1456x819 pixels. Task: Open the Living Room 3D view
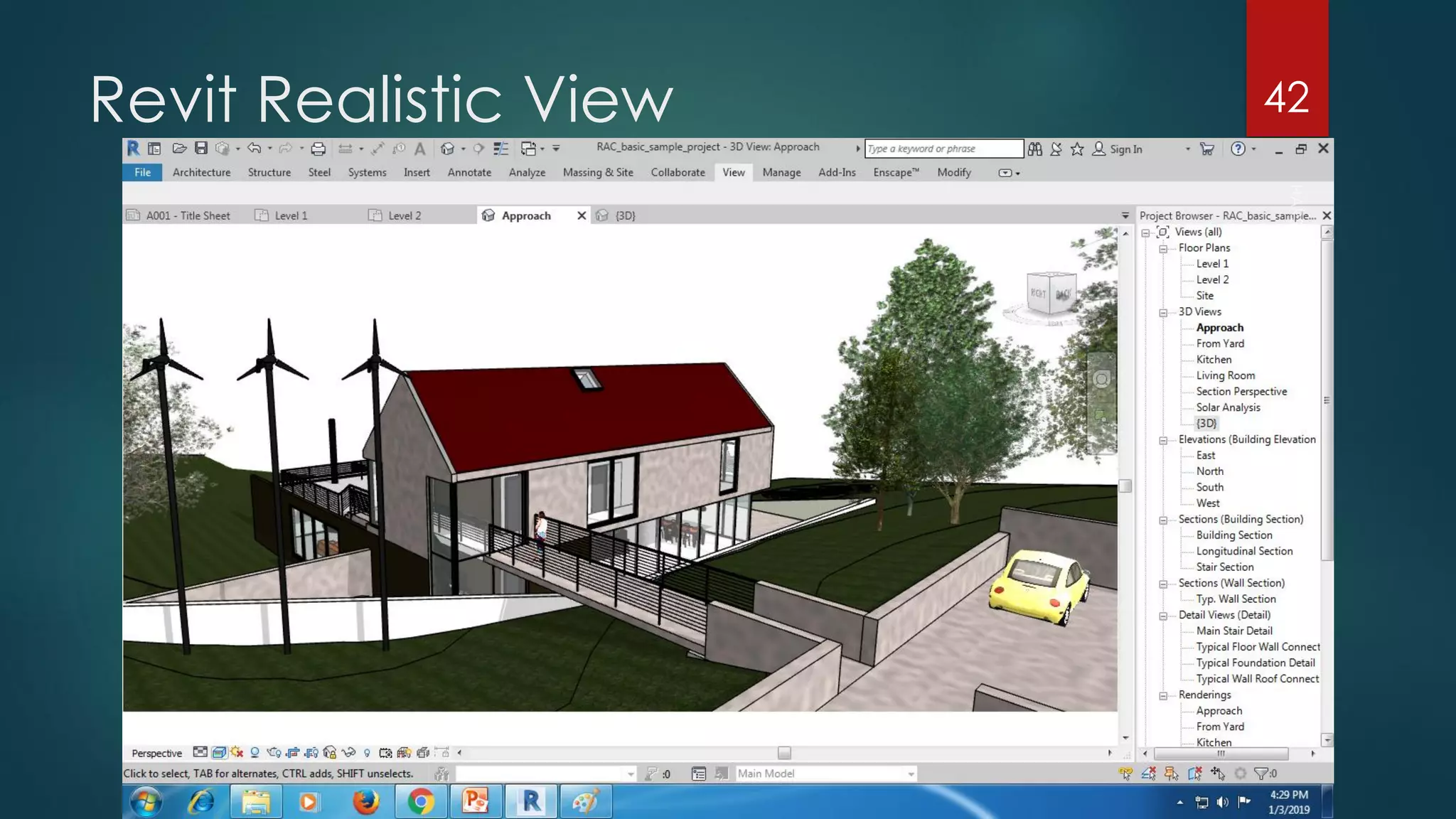click(x=1225, y=375)
